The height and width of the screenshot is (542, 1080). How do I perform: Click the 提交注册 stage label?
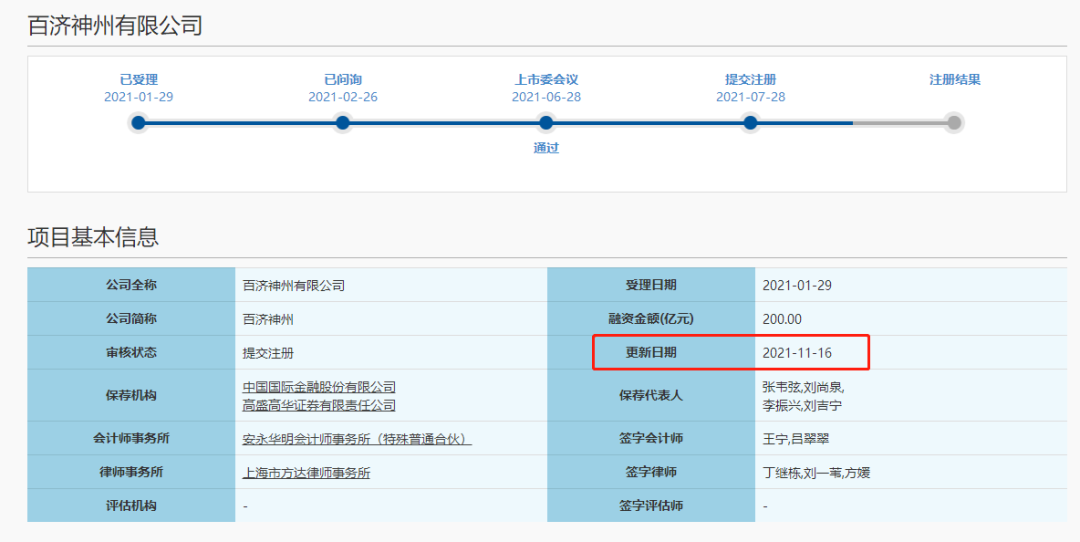(x=750, y=80)
